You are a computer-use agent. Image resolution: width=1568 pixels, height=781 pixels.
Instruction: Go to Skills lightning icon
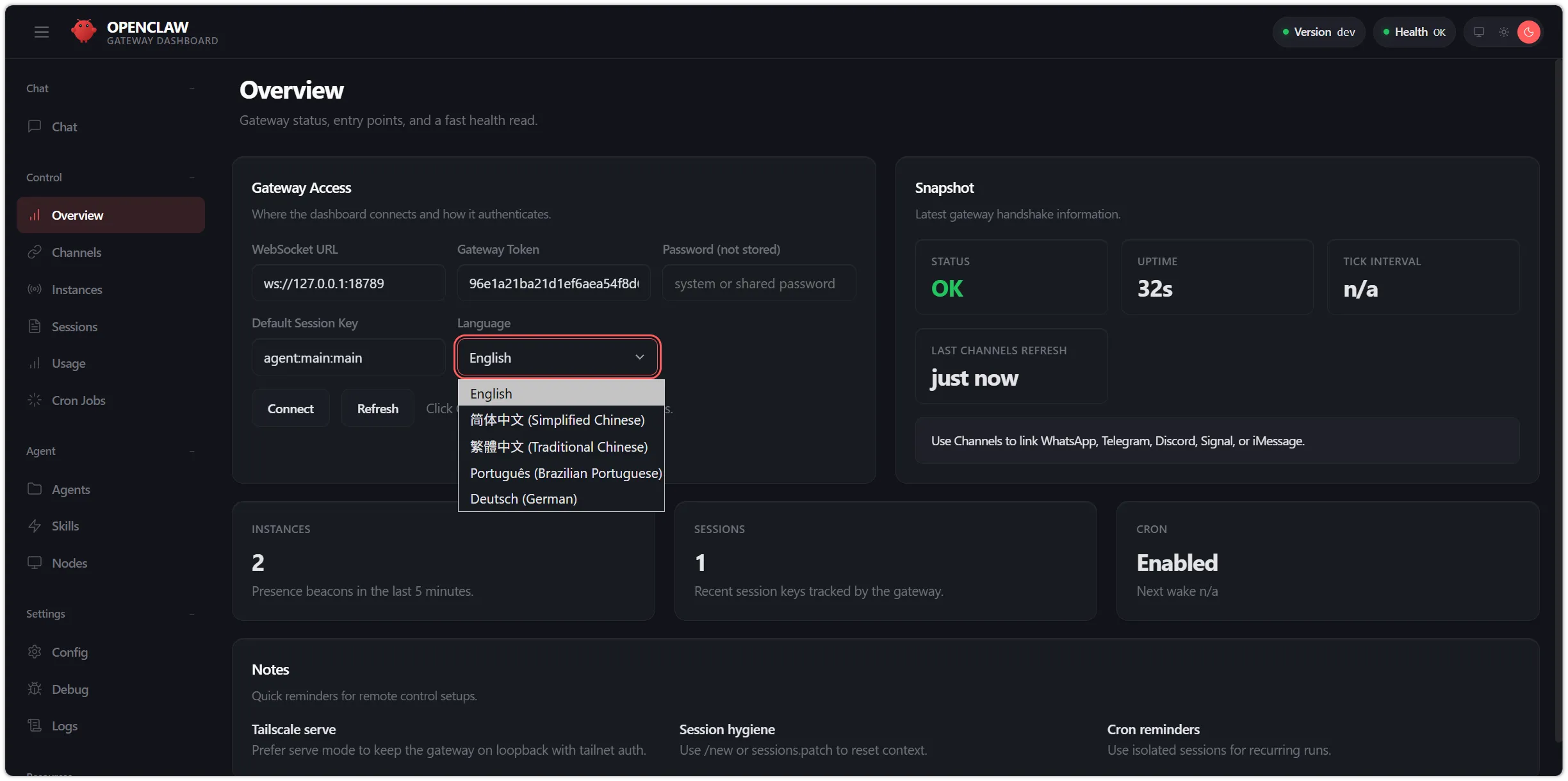coord(35,526)
